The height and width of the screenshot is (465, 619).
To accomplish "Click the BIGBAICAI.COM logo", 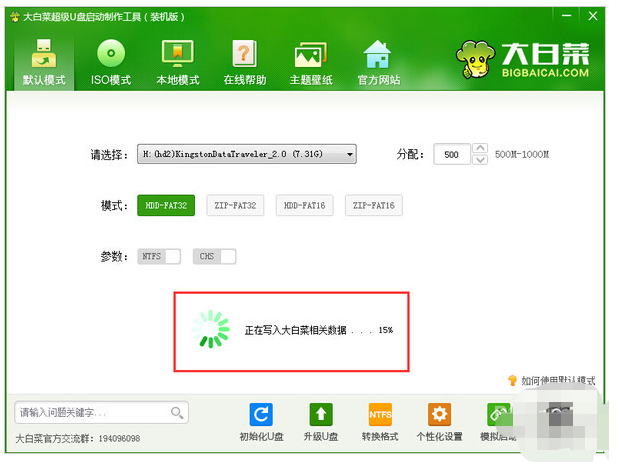I will (x=523, y=59).
